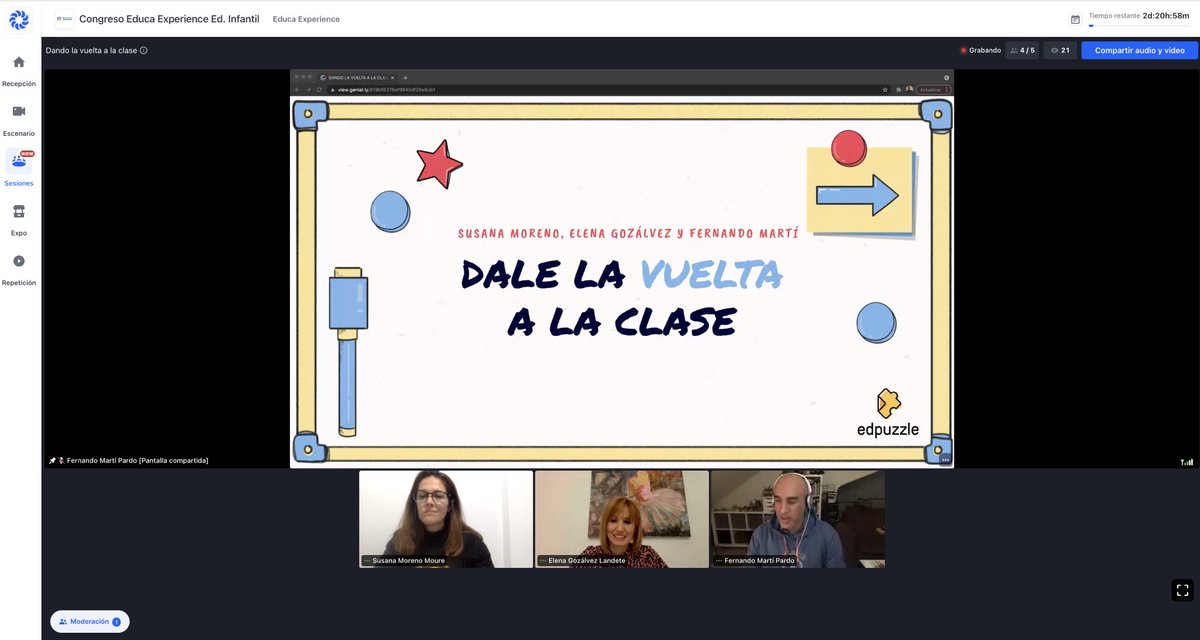Click the Educa Experience organizer link
Viewport: 1200px width, 640px height.
306,19
